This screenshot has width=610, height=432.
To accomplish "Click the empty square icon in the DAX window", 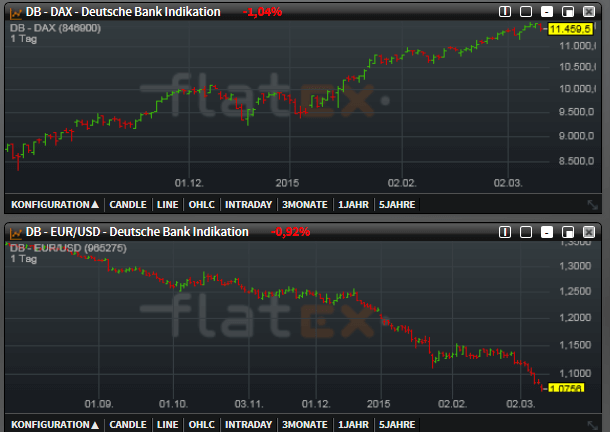I will coord(526,12).
